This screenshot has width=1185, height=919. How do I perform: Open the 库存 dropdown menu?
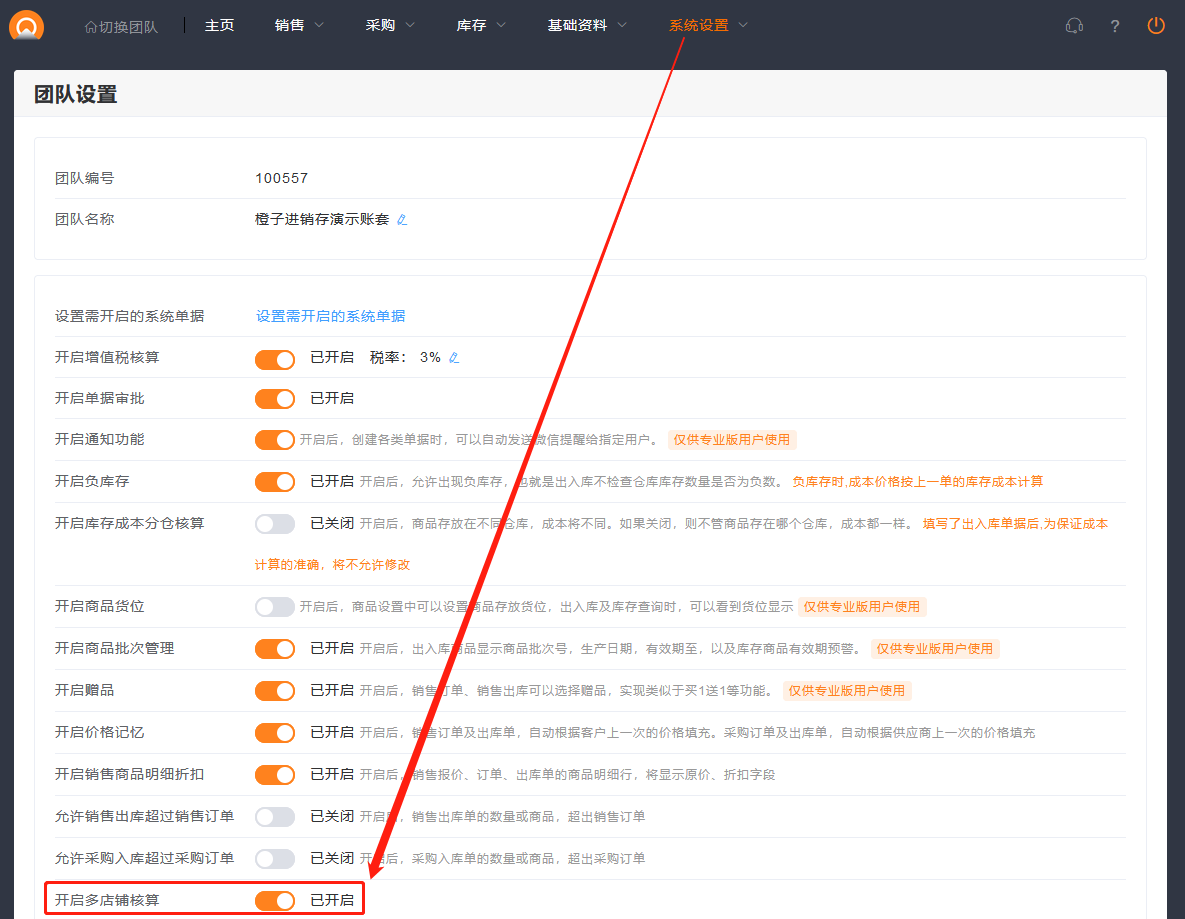(481, 25)
